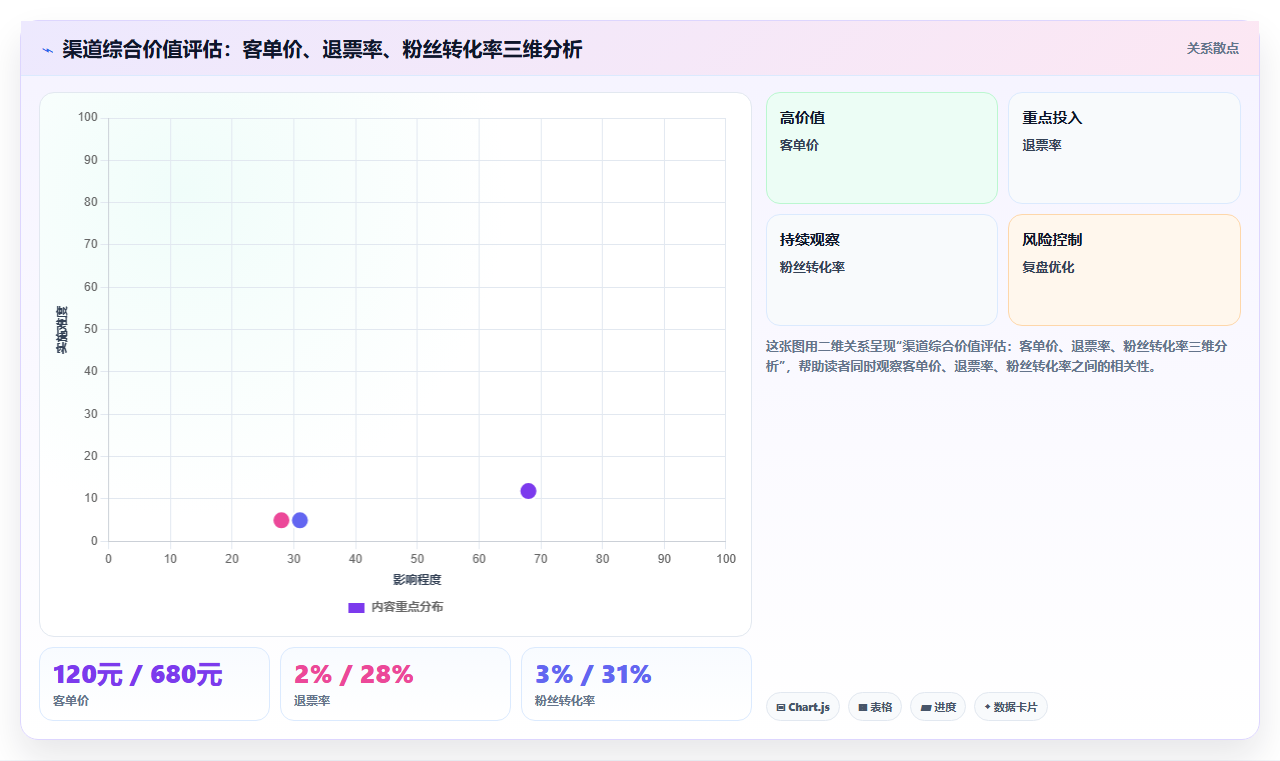
Task: Click the 3% / 31% value
Action: tap(593, 675)
